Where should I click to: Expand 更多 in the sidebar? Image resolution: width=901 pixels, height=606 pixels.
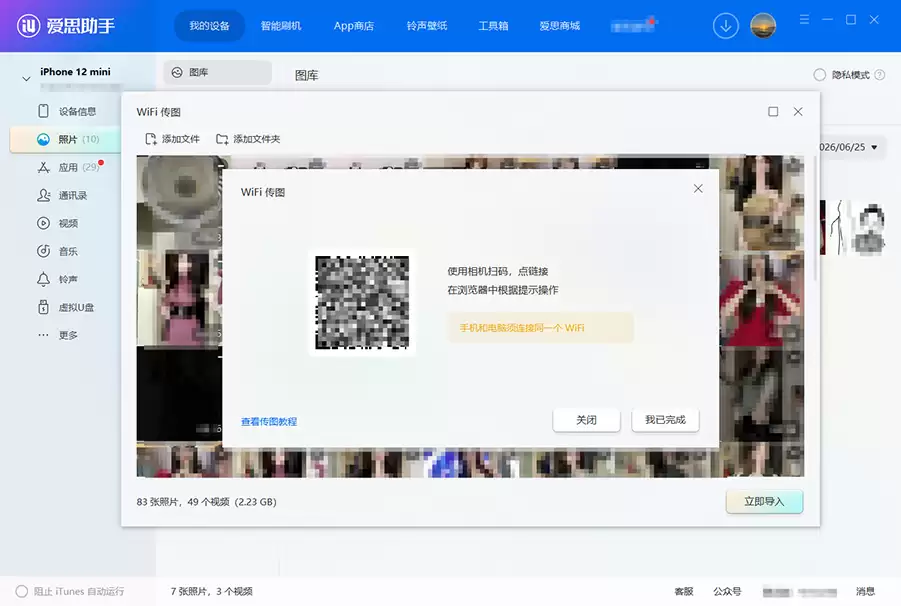[x=57, y=335]
